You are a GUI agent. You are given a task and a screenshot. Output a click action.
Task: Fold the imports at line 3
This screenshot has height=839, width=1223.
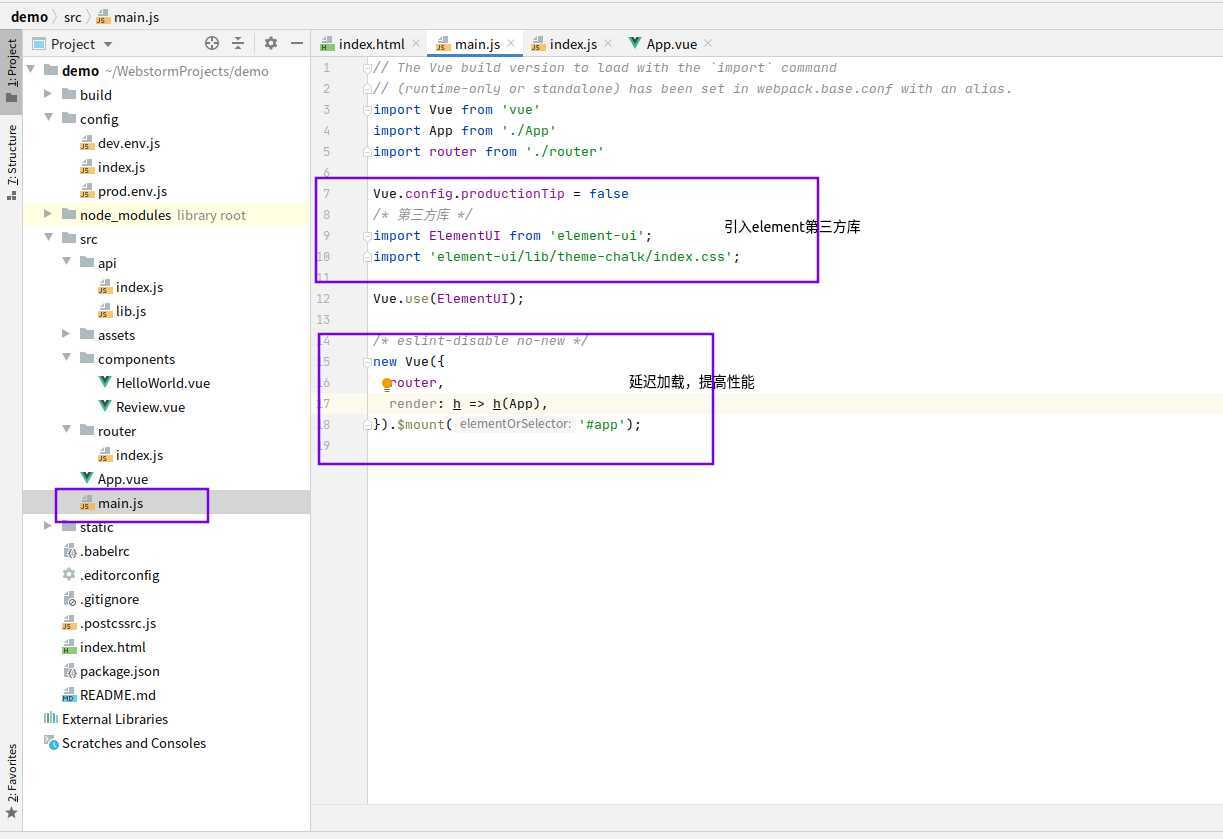coord(367,110)
